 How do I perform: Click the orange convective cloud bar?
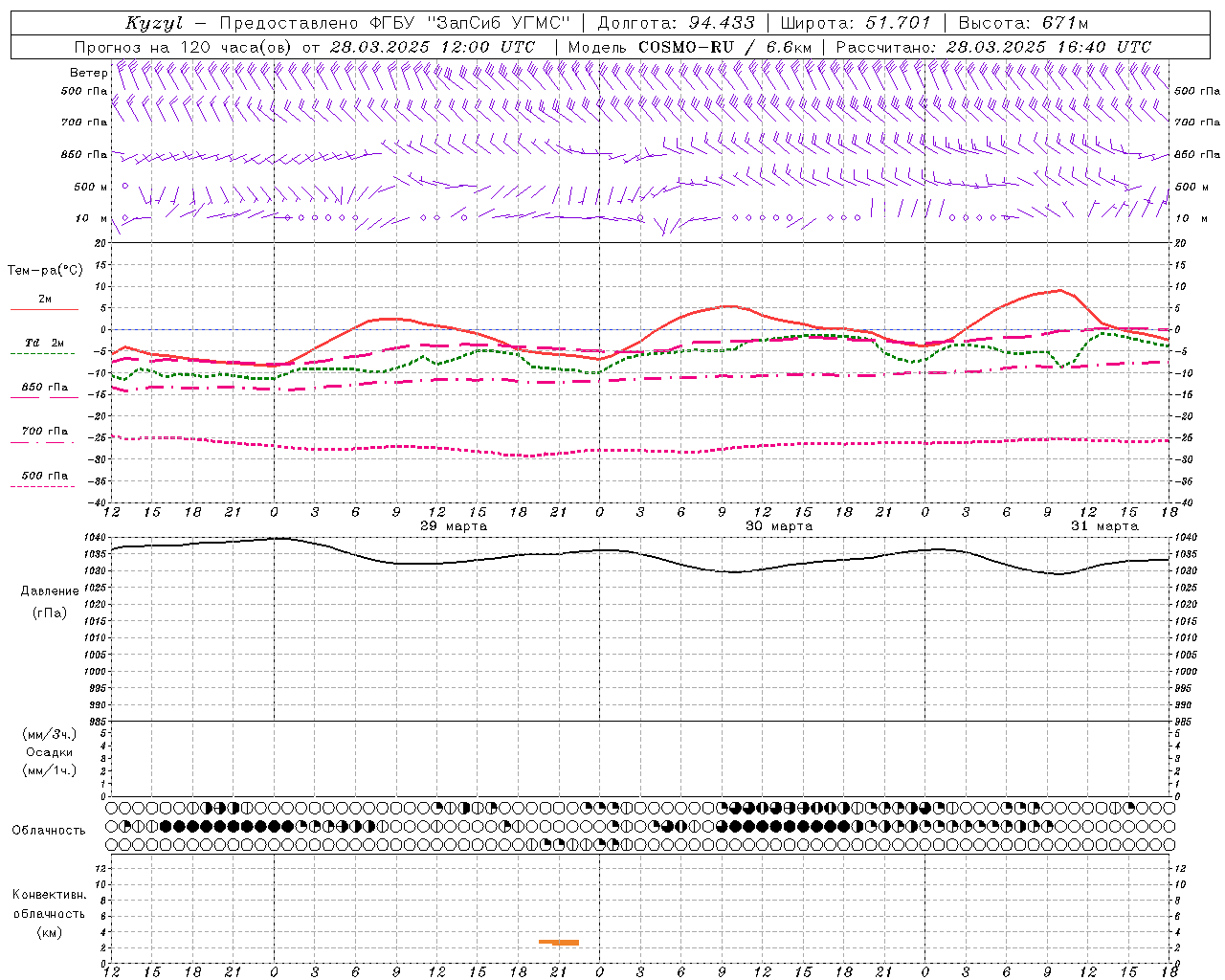(x=559, y=943)
